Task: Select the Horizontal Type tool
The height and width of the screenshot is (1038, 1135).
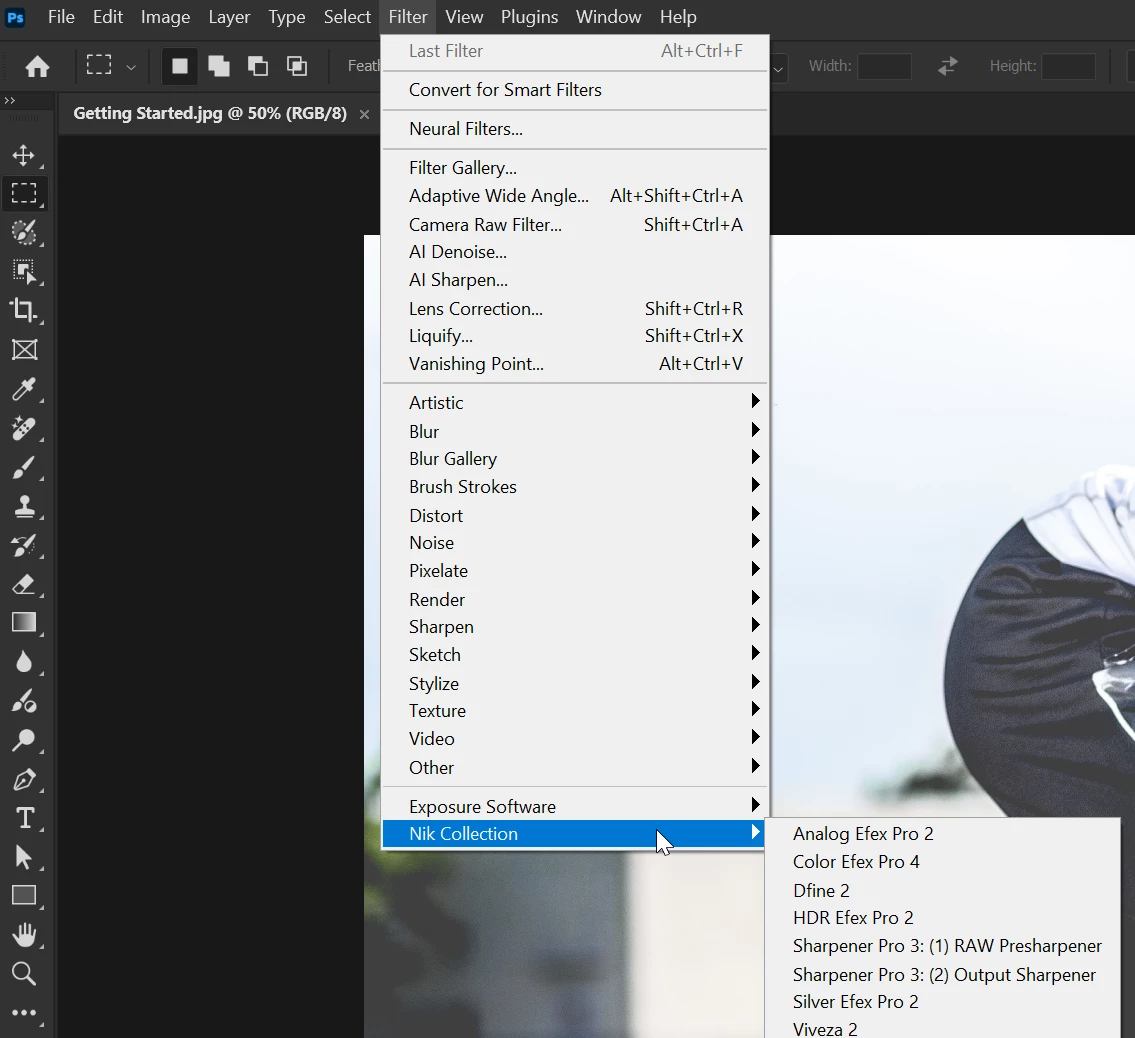Action: 24,819
